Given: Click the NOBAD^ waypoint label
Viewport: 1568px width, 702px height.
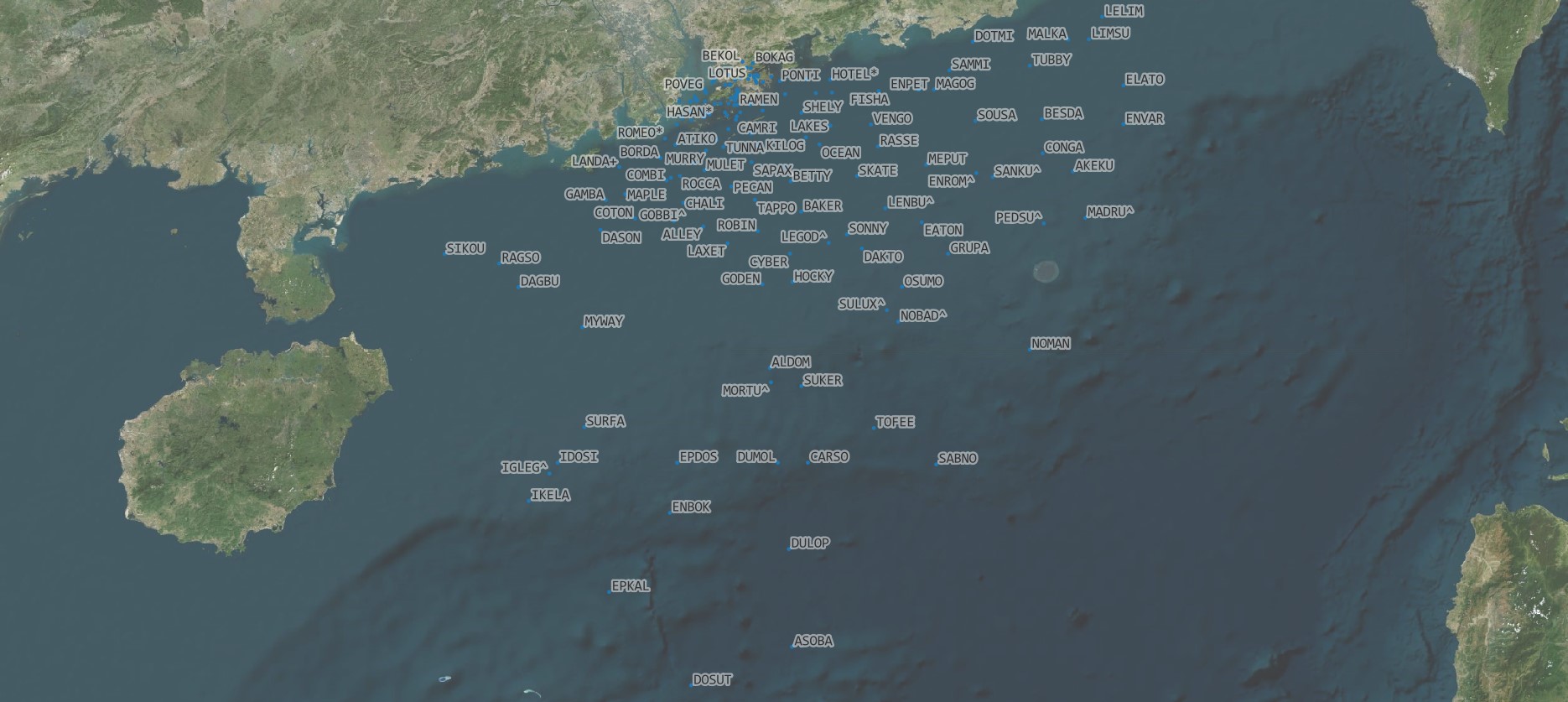Looking at the screenshot, I should pyautogui.click(x=923, y=317).
